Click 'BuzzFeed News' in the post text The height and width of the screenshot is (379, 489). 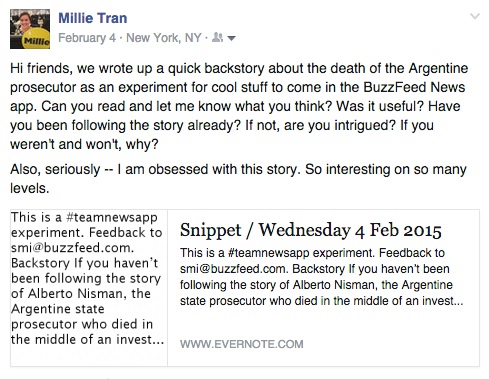tap(414, 87)
